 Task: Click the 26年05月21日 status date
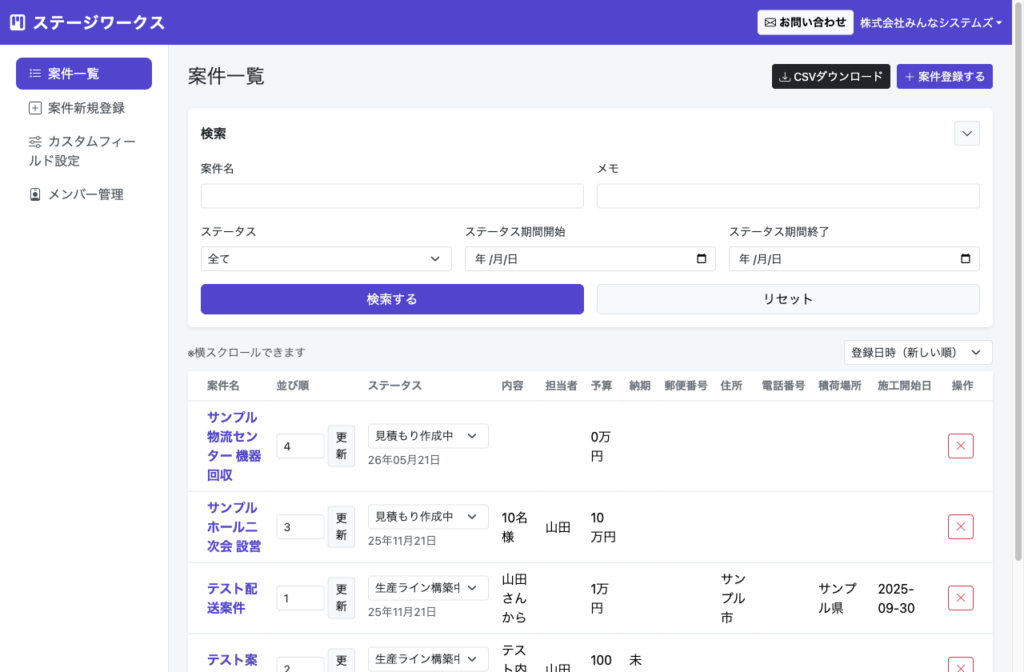[404, 460]
